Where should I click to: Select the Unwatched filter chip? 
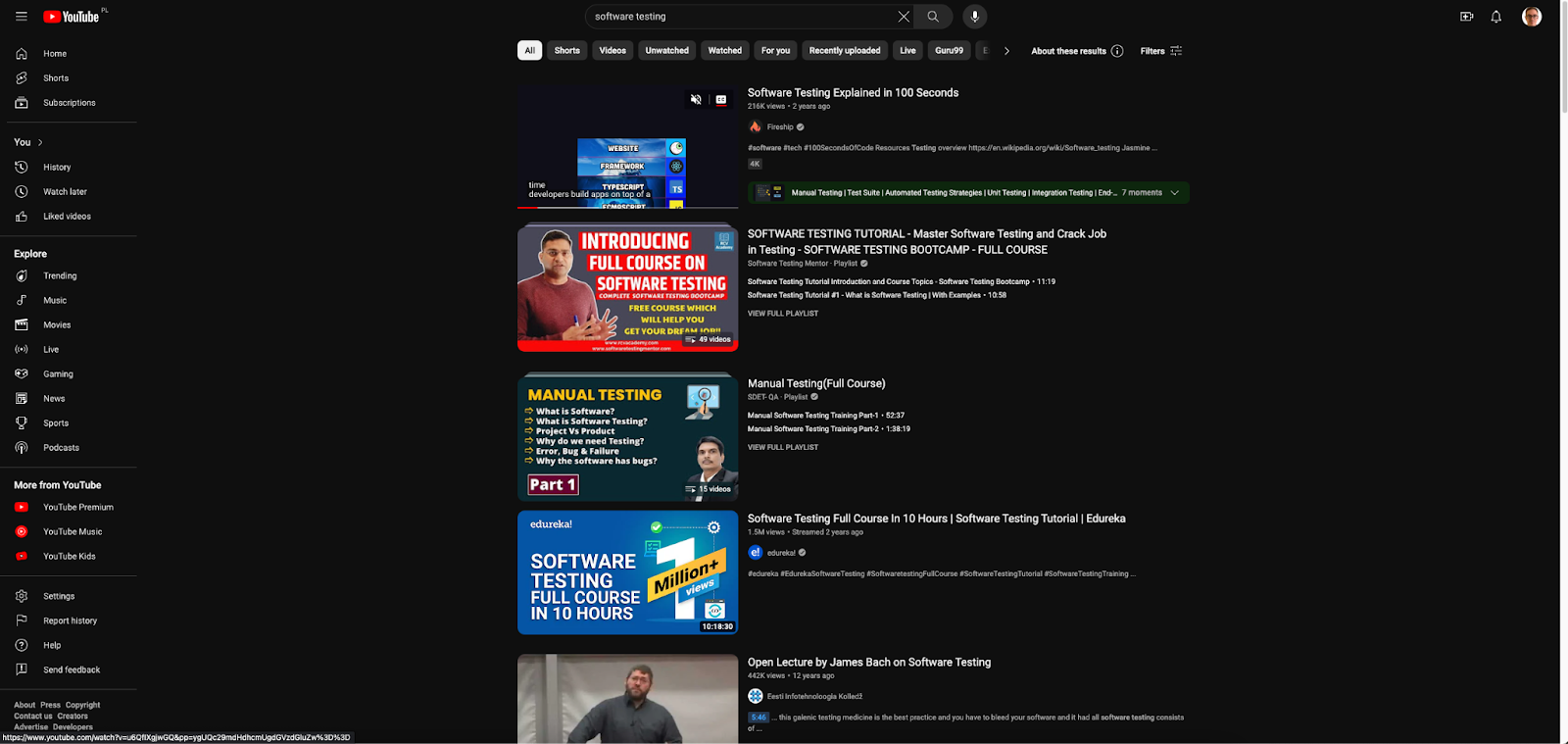tap(666, 51)
